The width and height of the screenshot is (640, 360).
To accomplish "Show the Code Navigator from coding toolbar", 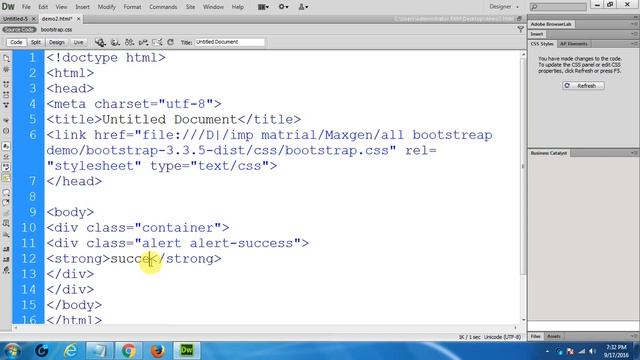I will coord(6,69).
